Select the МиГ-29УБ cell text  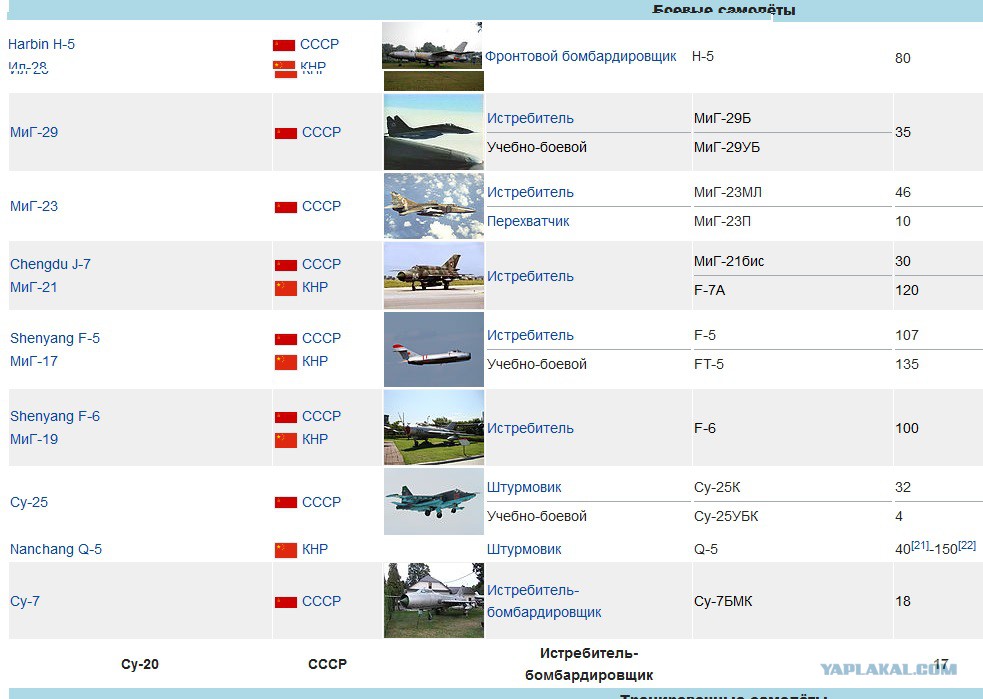727,147
